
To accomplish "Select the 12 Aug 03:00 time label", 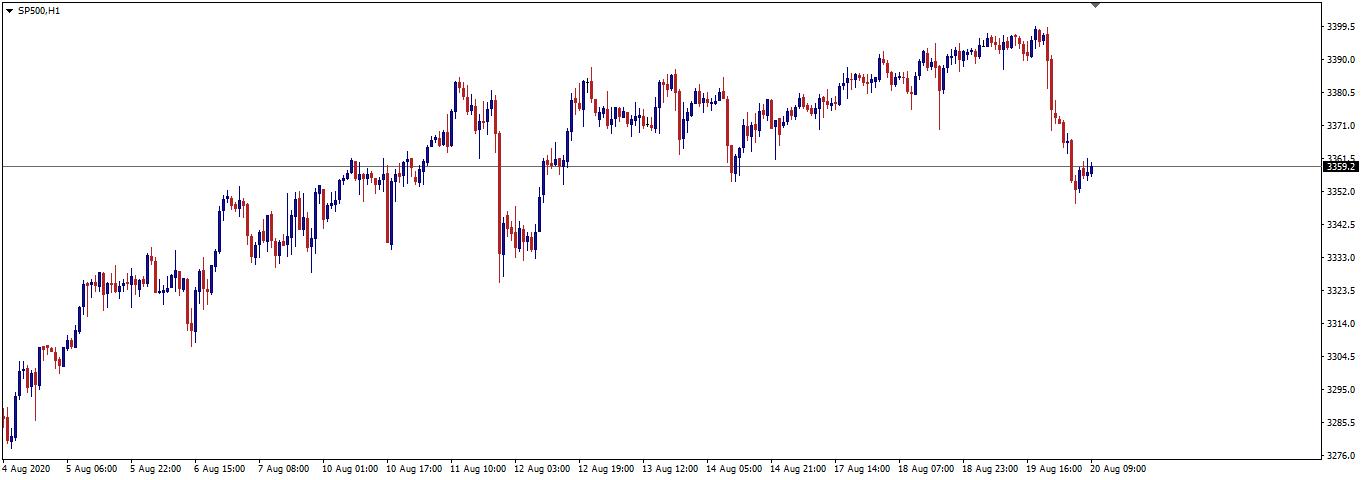I will [x=541, y=468].
